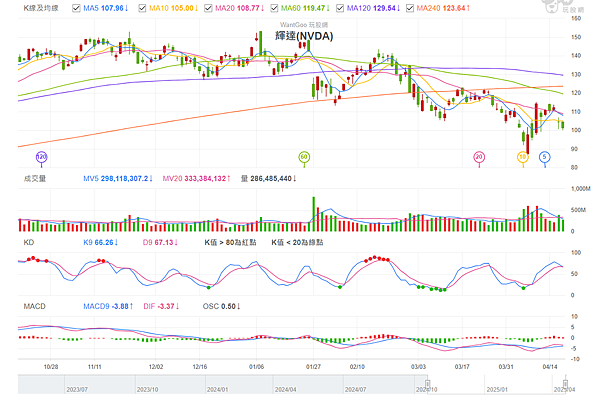The width and height of the screenshot is (600, 396).
Task: Click the green 60 moving average marker
Action: [x=304, y=157]
